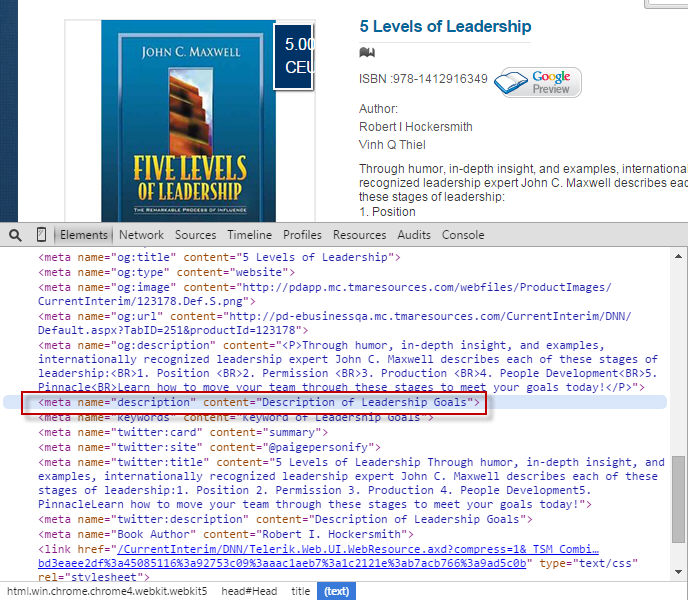The image size is (688, 600).
Task: Select the twitter:site @paigepersonify line
Action: tap(209, 447)
